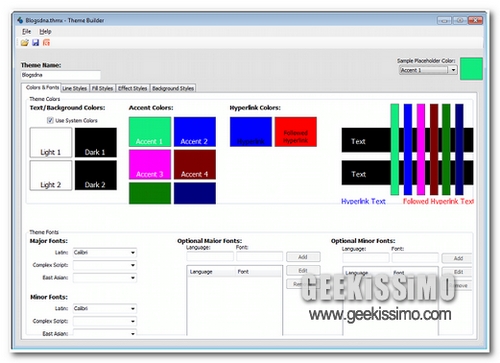Screen dimensions: 500x363
Task: Click the blue Hyperlink Text preview
Action: coord(363,201)
